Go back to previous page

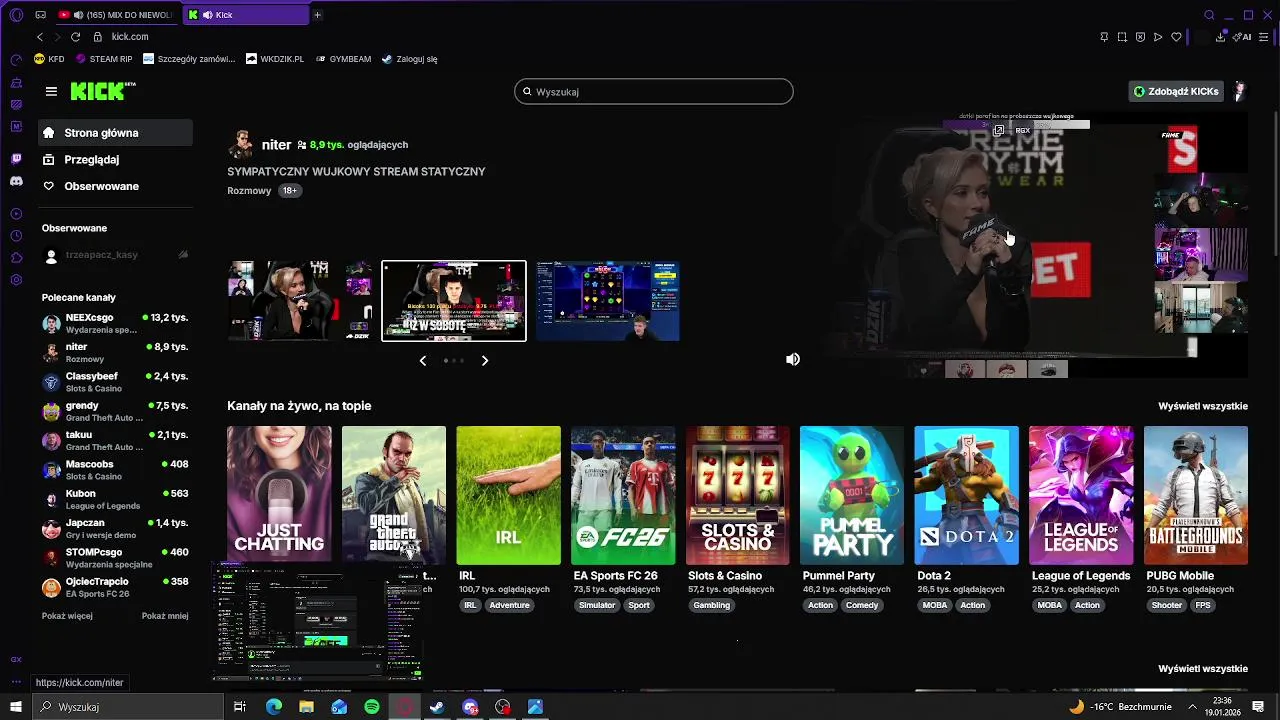click(x=40, y=37)
